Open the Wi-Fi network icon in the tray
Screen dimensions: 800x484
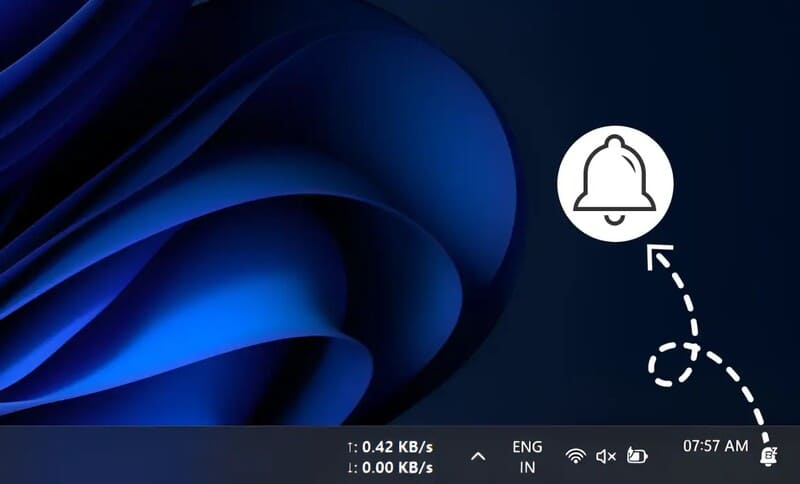576,455
